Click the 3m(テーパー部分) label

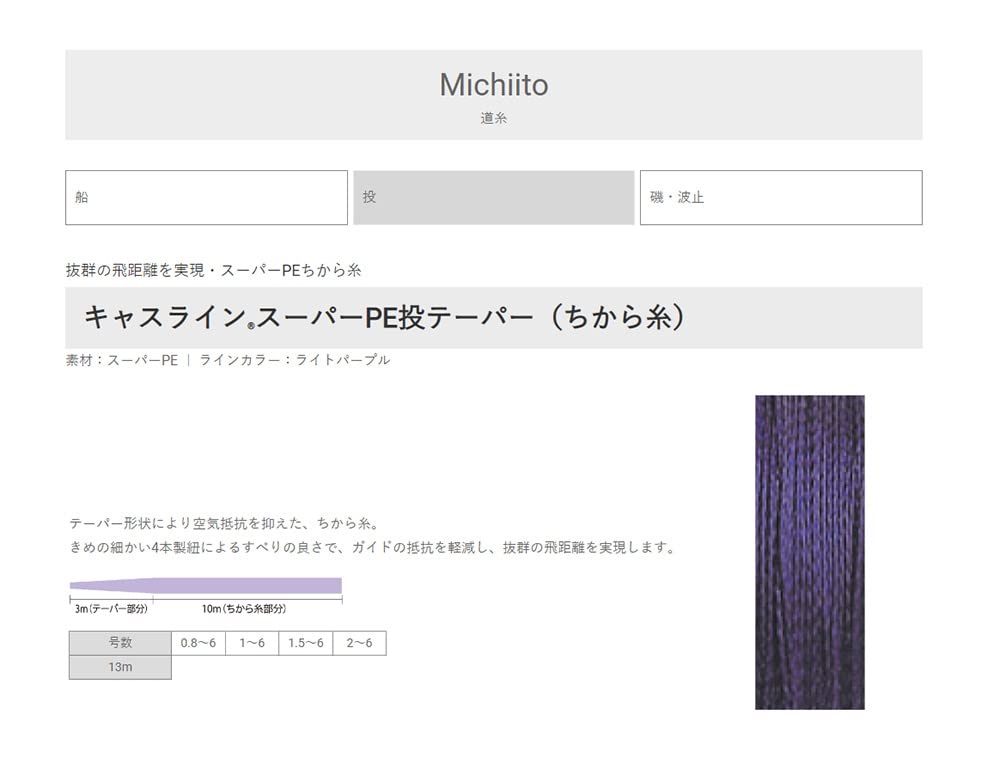tap(111, 609)
